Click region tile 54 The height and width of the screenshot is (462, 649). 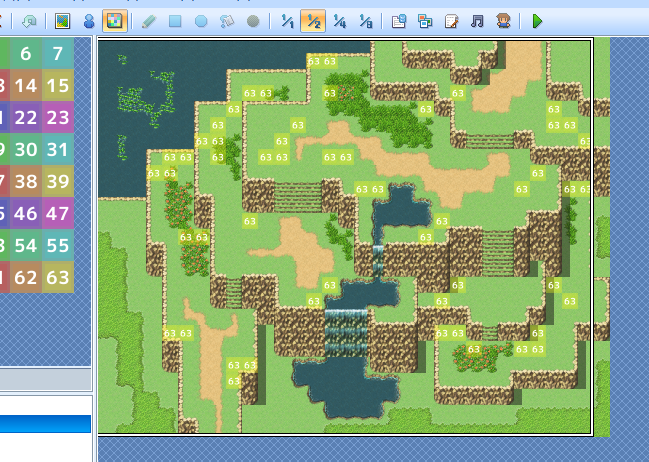coord(26,245)
